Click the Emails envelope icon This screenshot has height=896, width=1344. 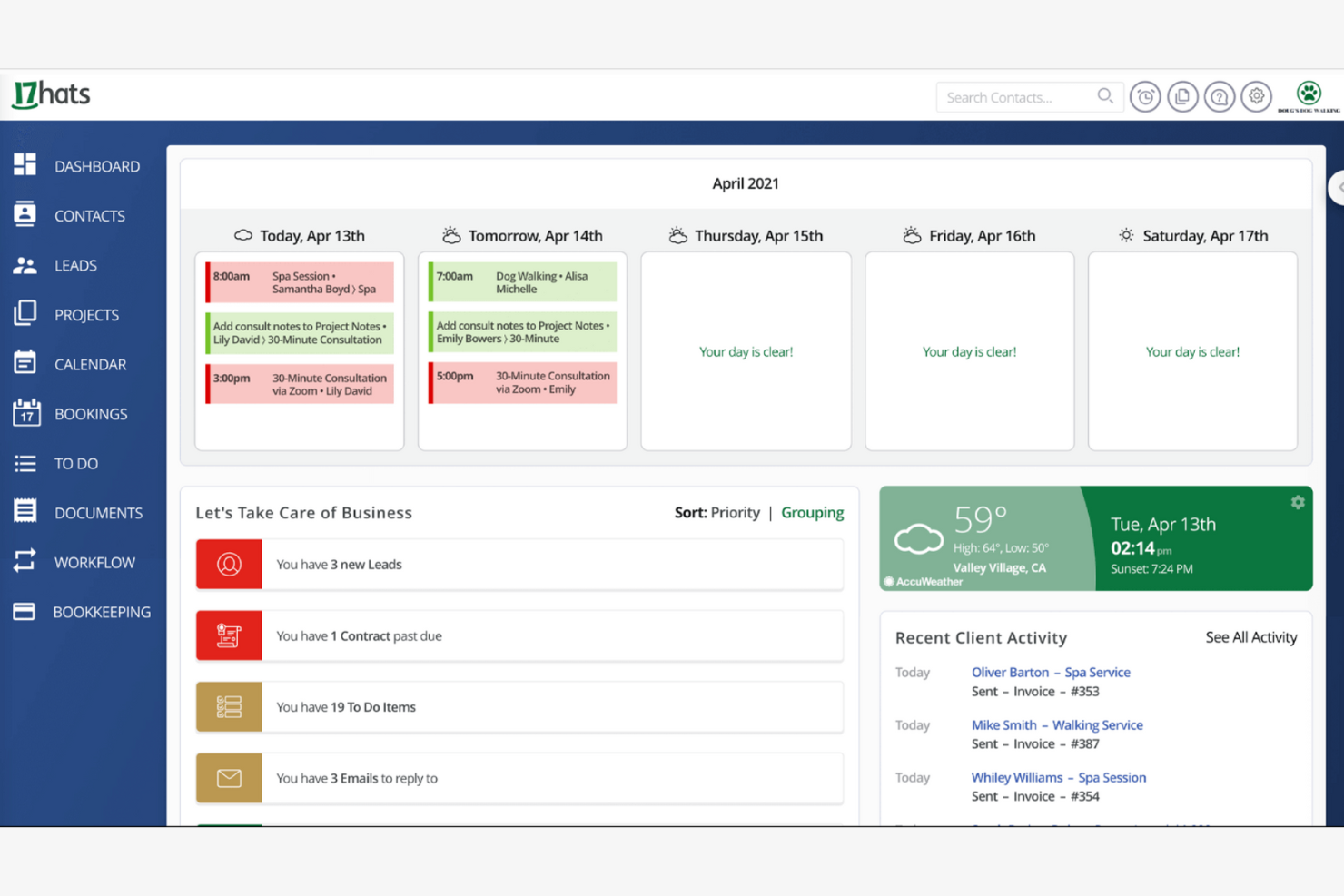(229, 778)
